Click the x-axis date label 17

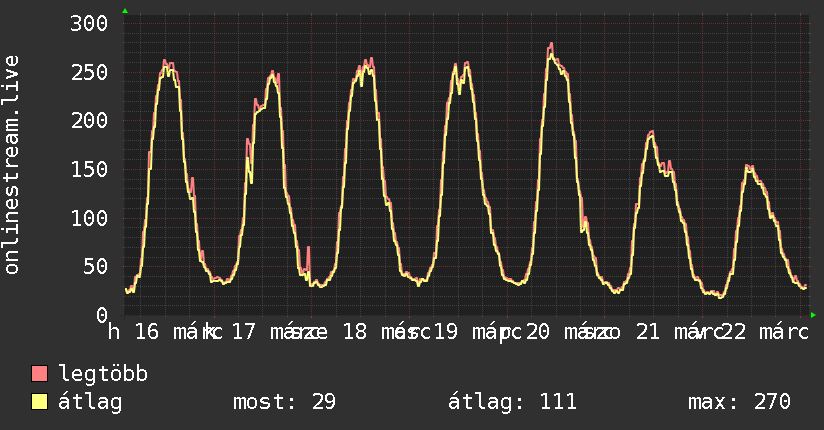point(243,332)
